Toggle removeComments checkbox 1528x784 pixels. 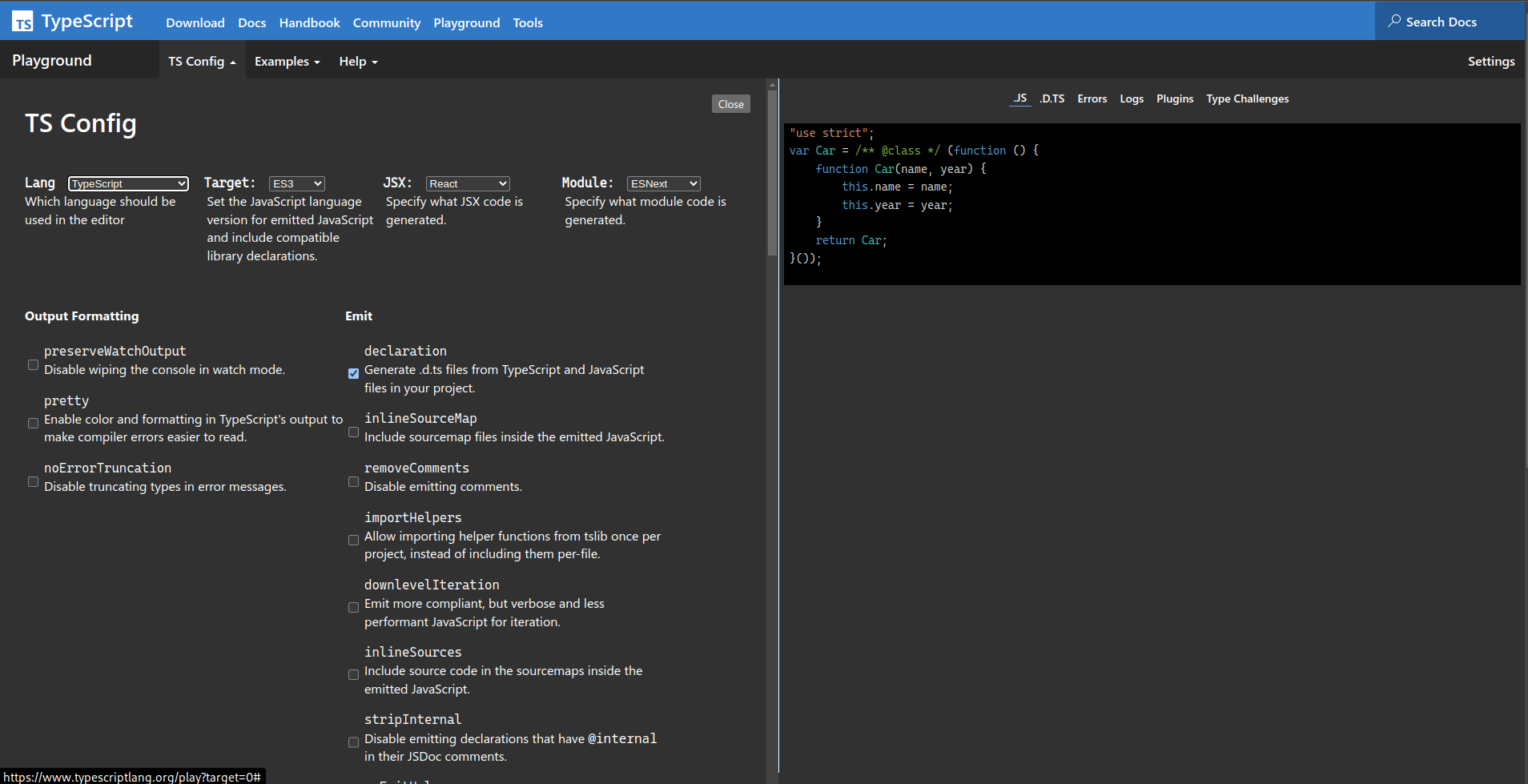point(353,481)
